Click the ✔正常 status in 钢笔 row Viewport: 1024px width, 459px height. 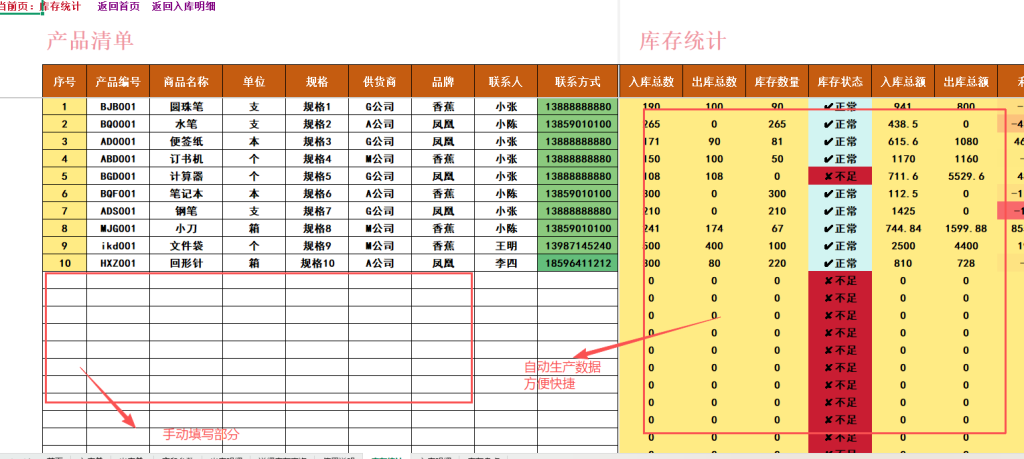coord(839,211)
